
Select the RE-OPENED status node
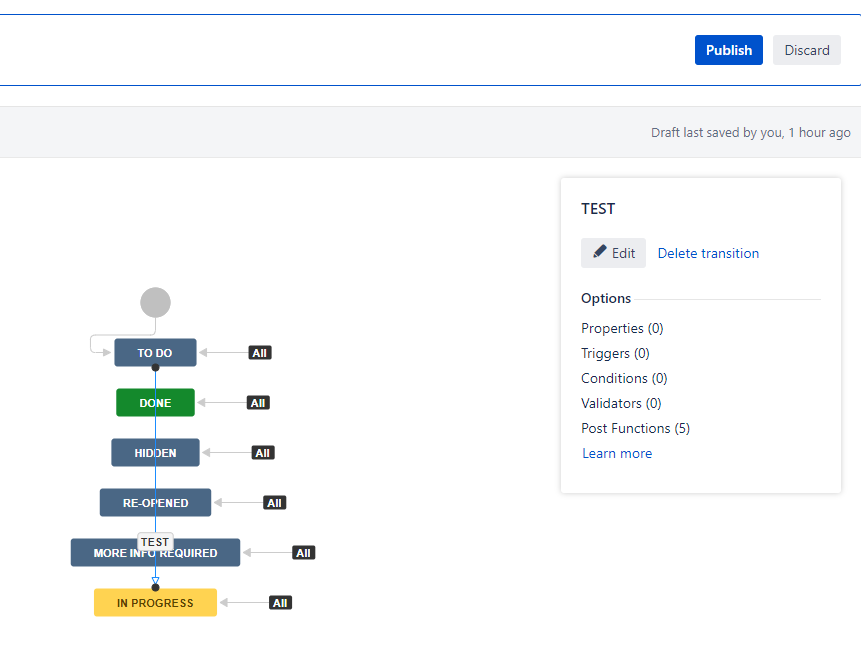click(x=155, y=502)
